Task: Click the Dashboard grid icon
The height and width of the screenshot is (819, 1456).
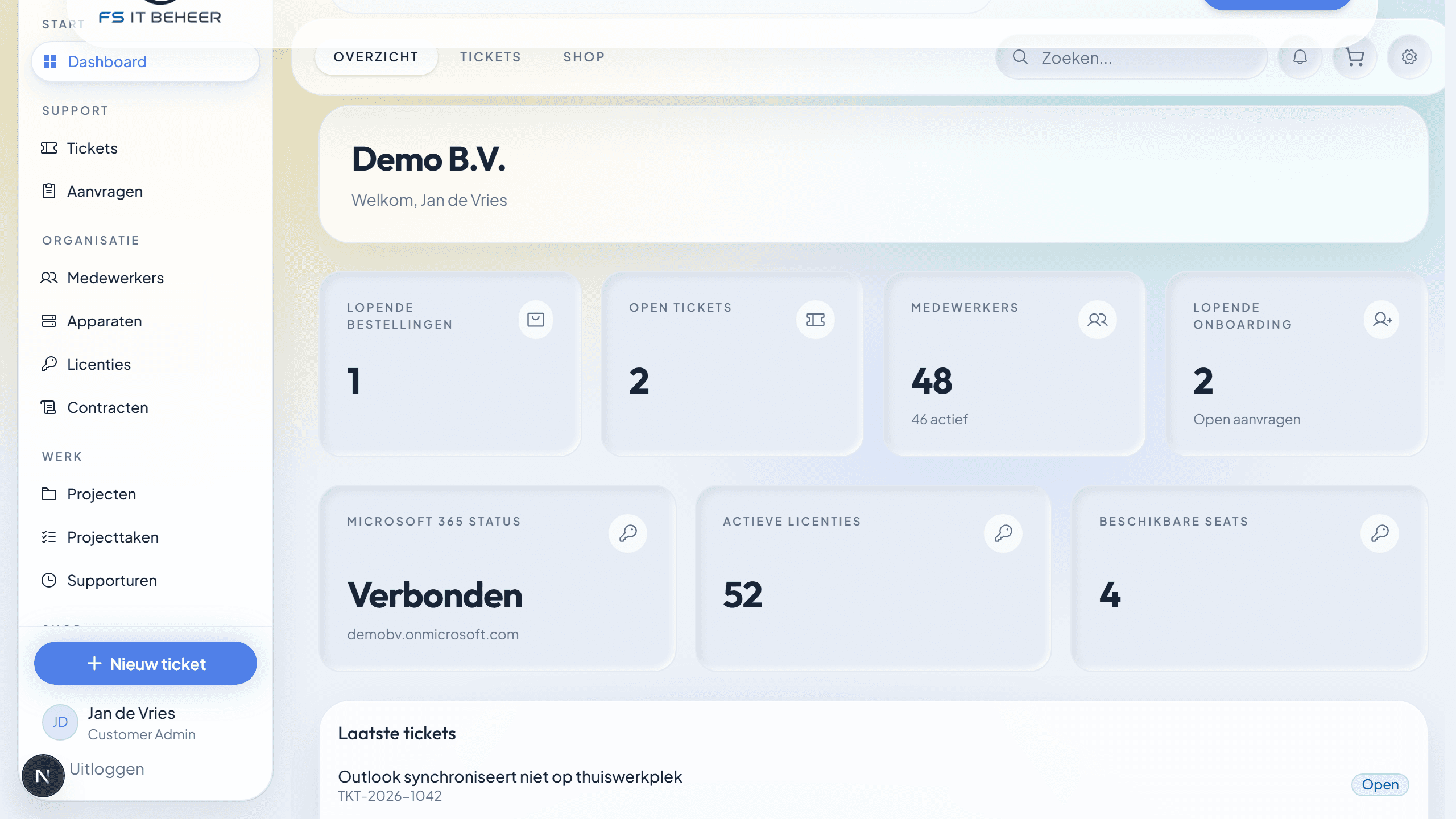Action: [x=50, y=61]
